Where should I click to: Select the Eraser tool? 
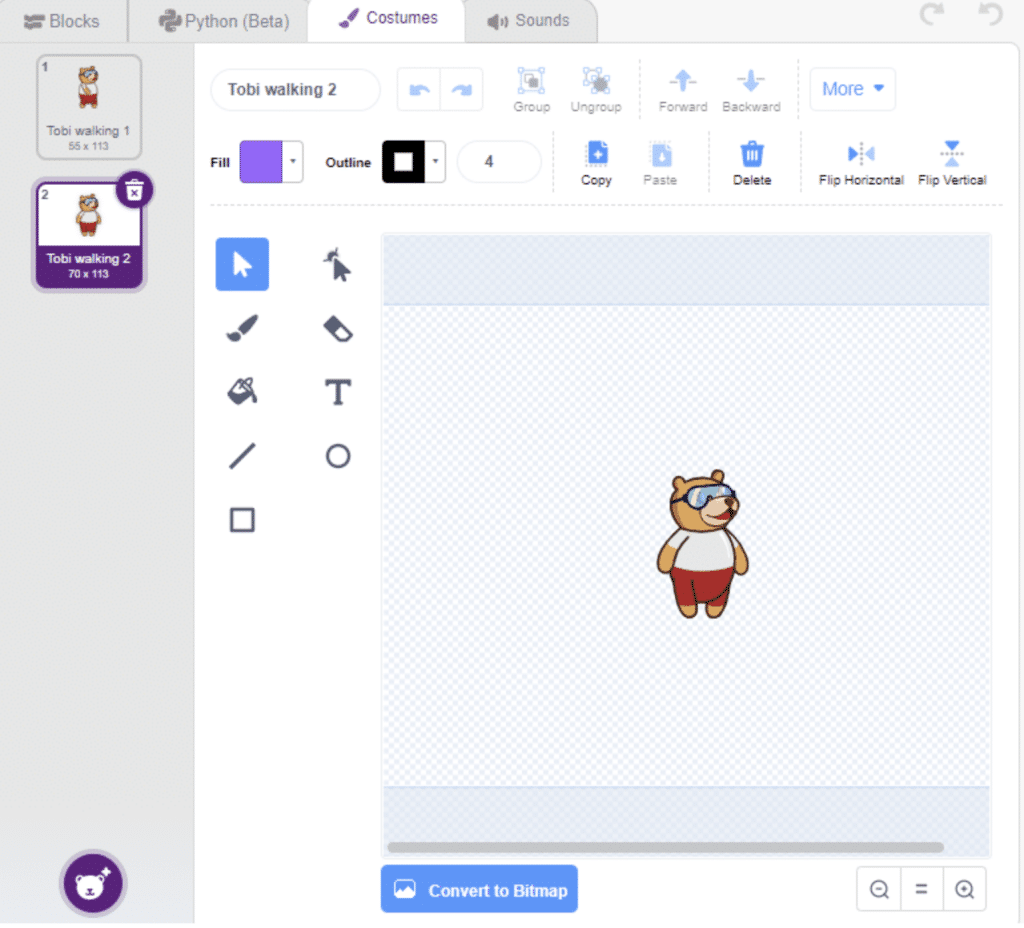pos(338,328)
